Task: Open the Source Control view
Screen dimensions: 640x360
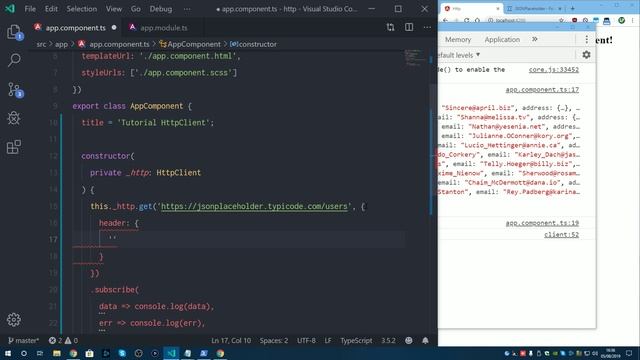Action: [x=14, y=90]
